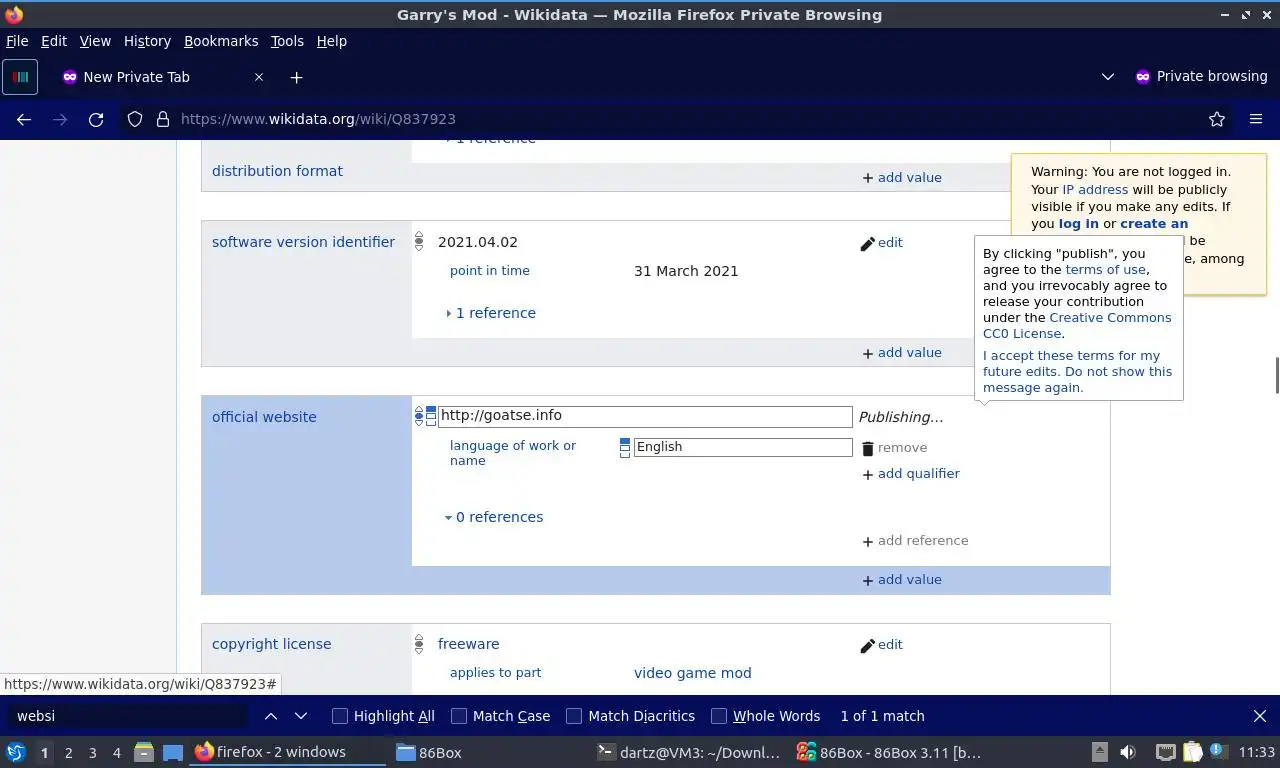Open the freeware value link

[468, 644]
